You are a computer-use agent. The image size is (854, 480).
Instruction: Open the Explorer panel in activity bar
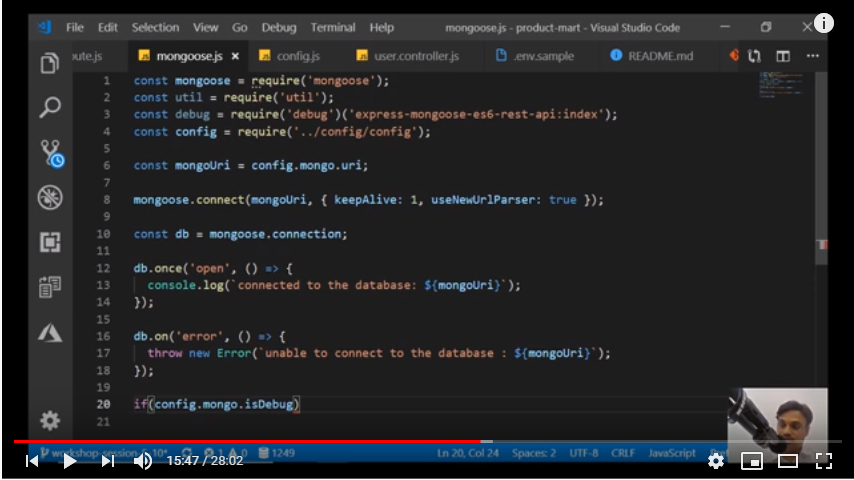point(49,64)
